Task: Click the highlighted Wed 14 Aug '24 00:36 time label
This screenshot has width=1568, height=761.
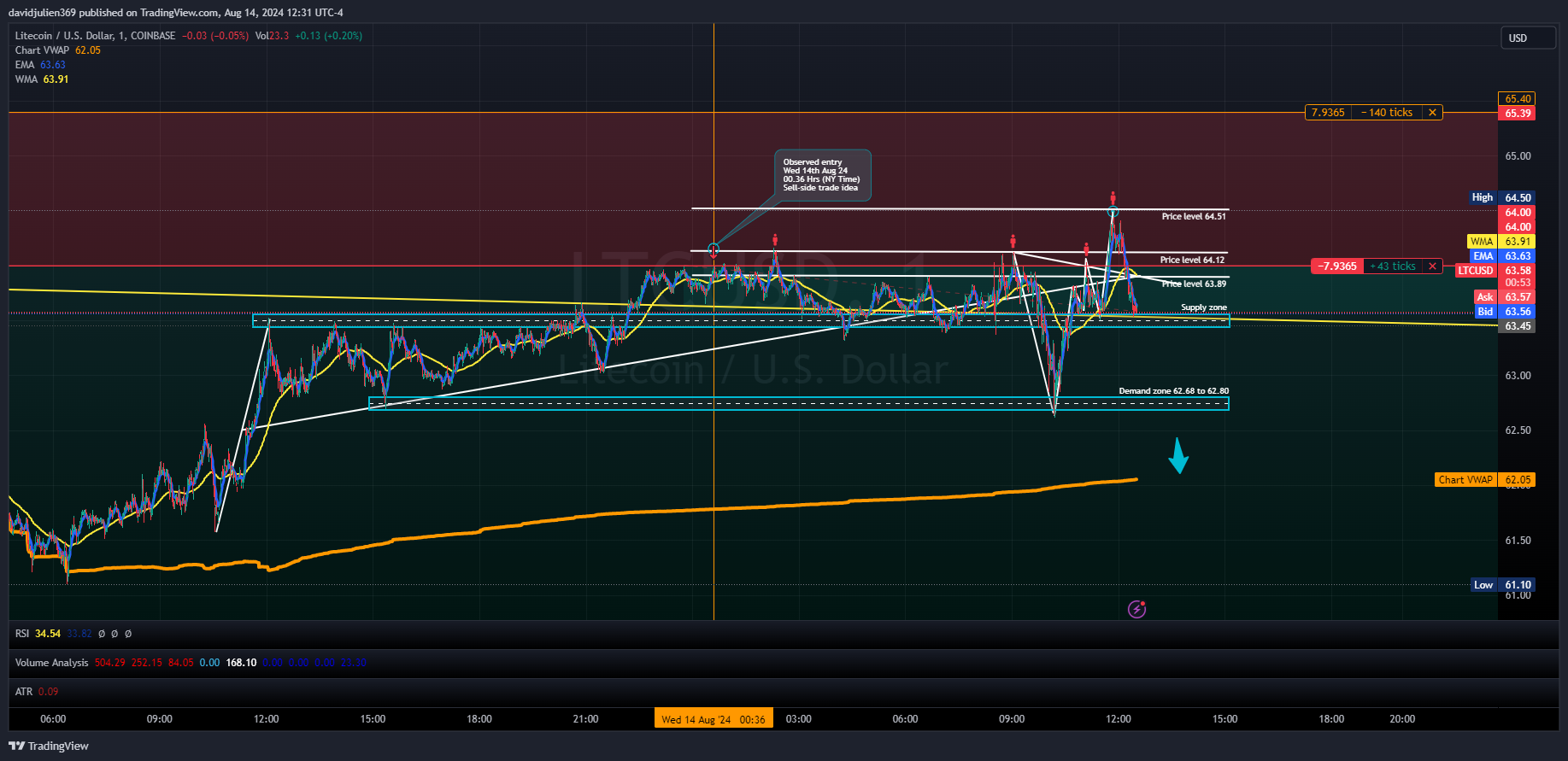Action: pyautogui.click(x=714, y=719)
